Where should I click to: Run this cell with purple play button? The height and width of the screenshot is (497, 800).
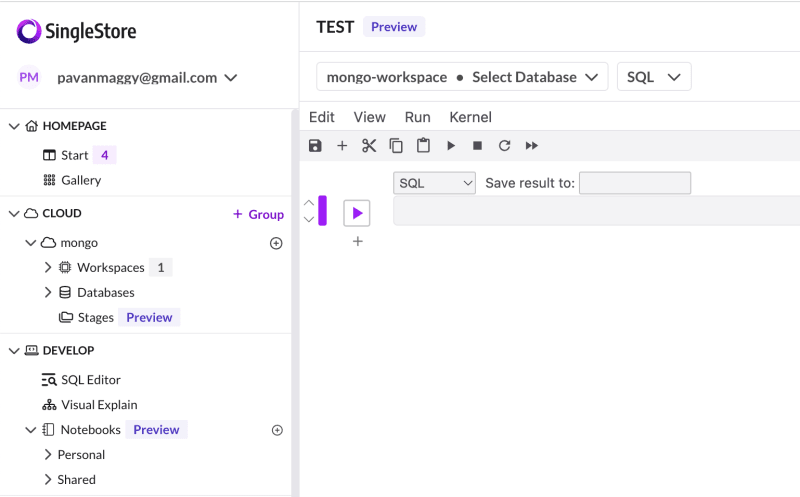[x=357, y=213]
